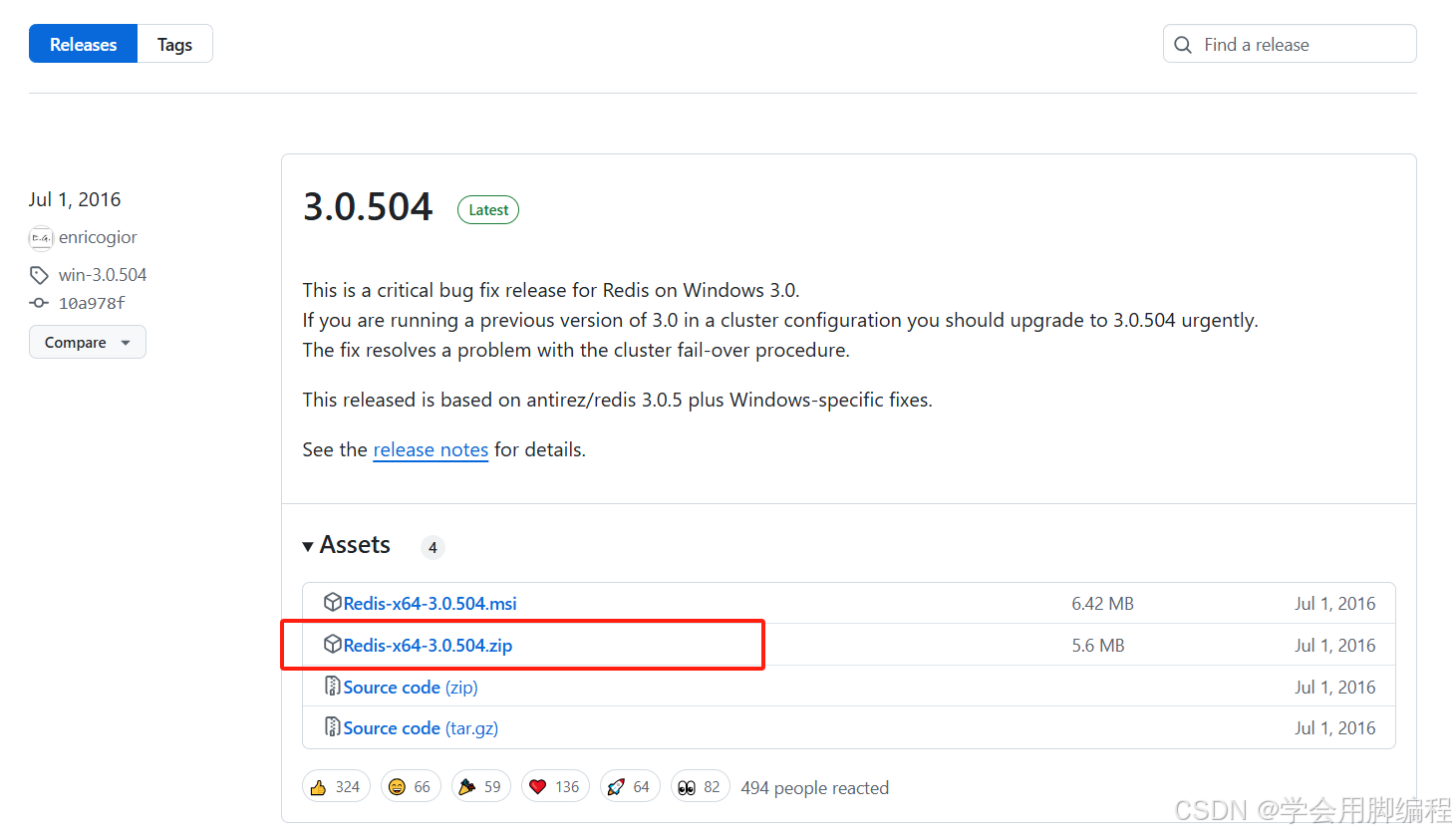This screenshot has height=836, width=1456.
Task: Click the 6.42 MB file size
Action: click(x=1102, y=604)
